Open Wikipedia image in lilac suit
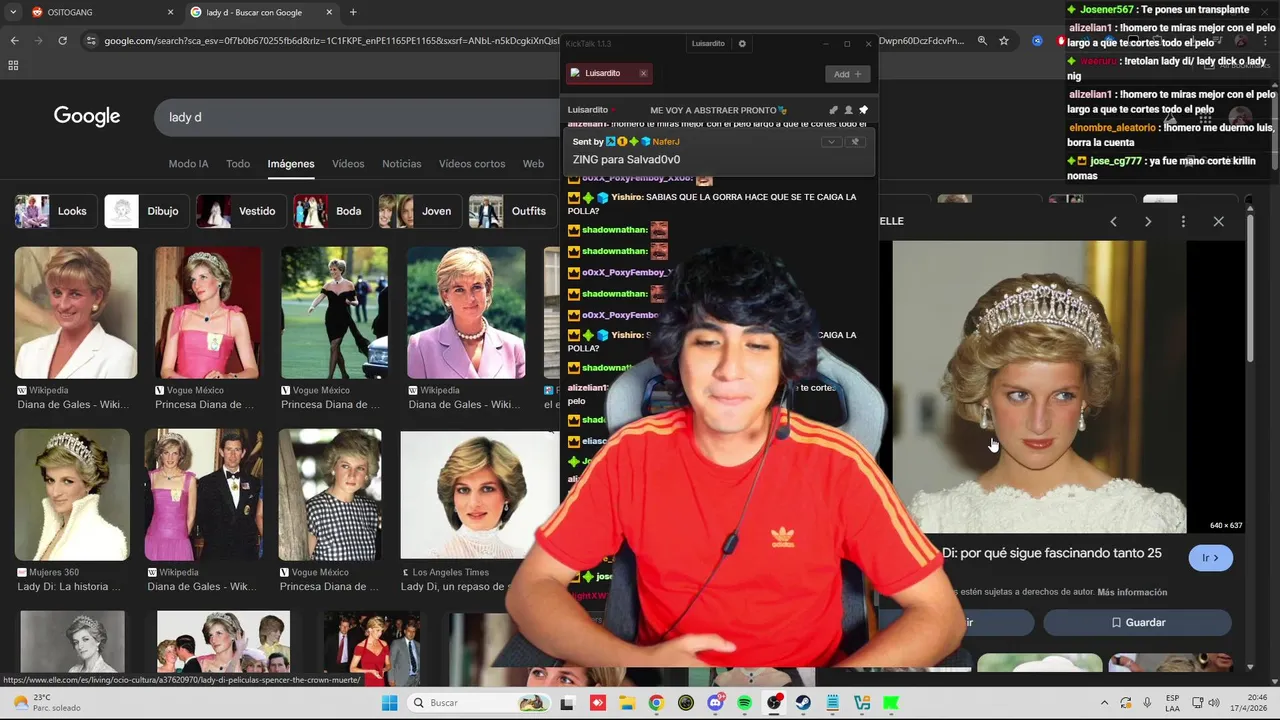This screenshot has width=1280, height=720. (x=466, y=313)
